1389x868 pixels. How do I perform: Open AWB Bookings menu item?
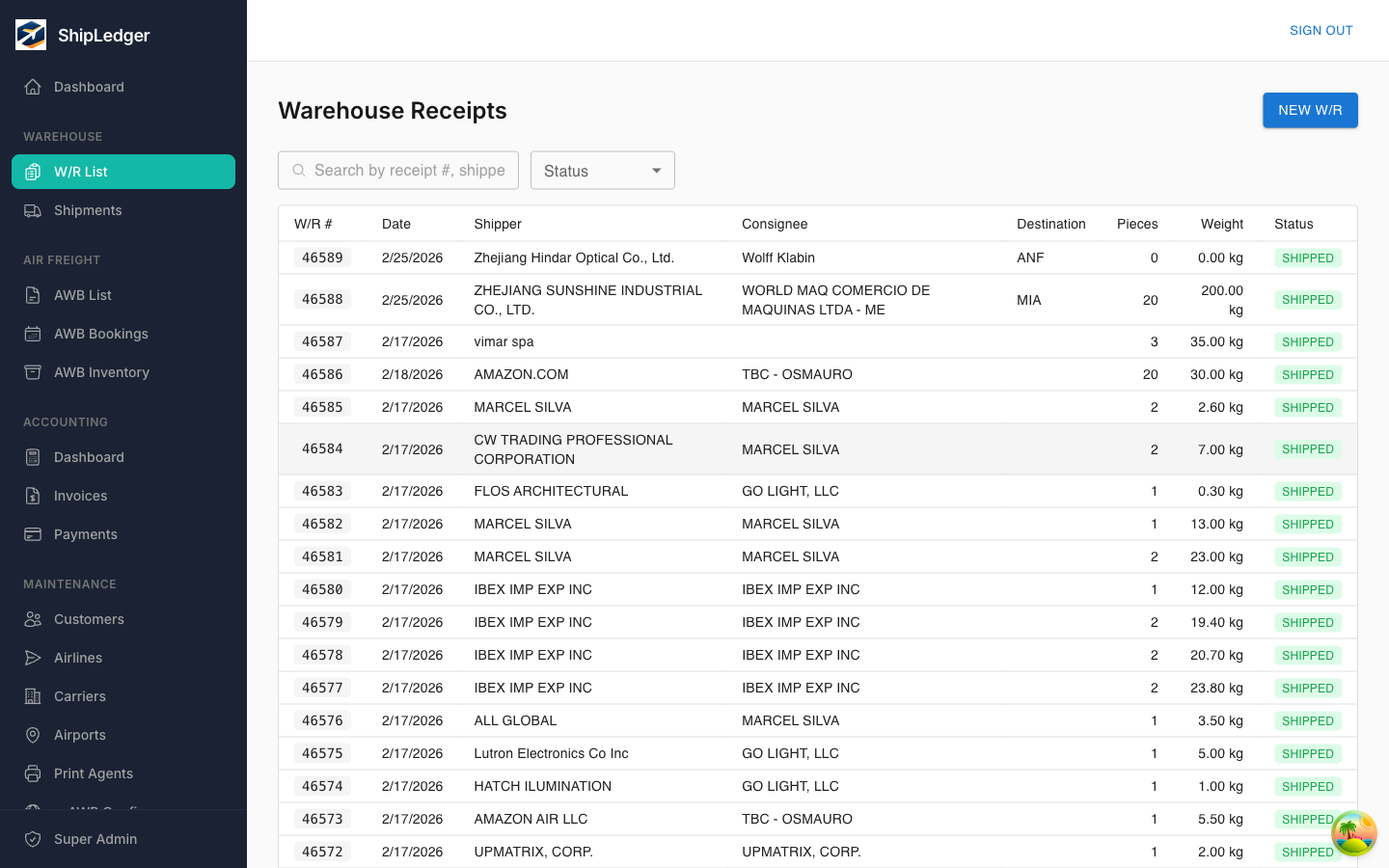(x=123, y=334)
